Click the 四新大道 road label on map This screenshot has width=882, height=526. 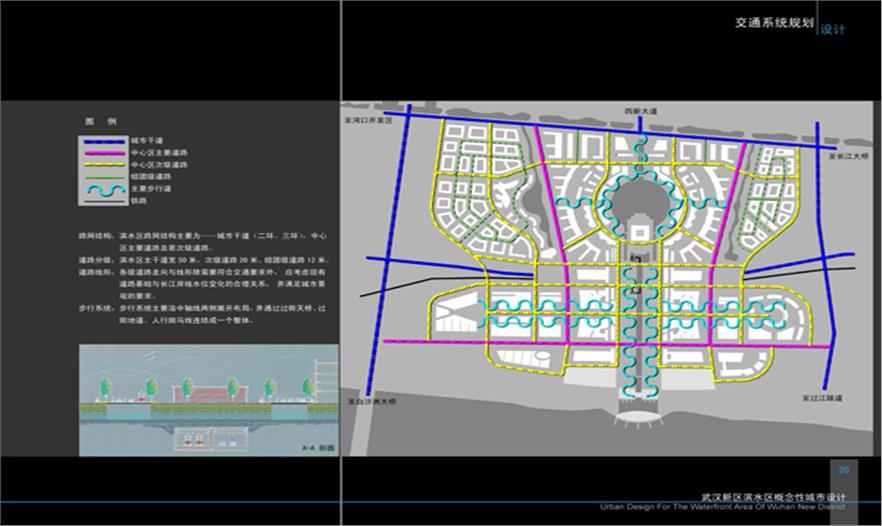tap(639, 110)
